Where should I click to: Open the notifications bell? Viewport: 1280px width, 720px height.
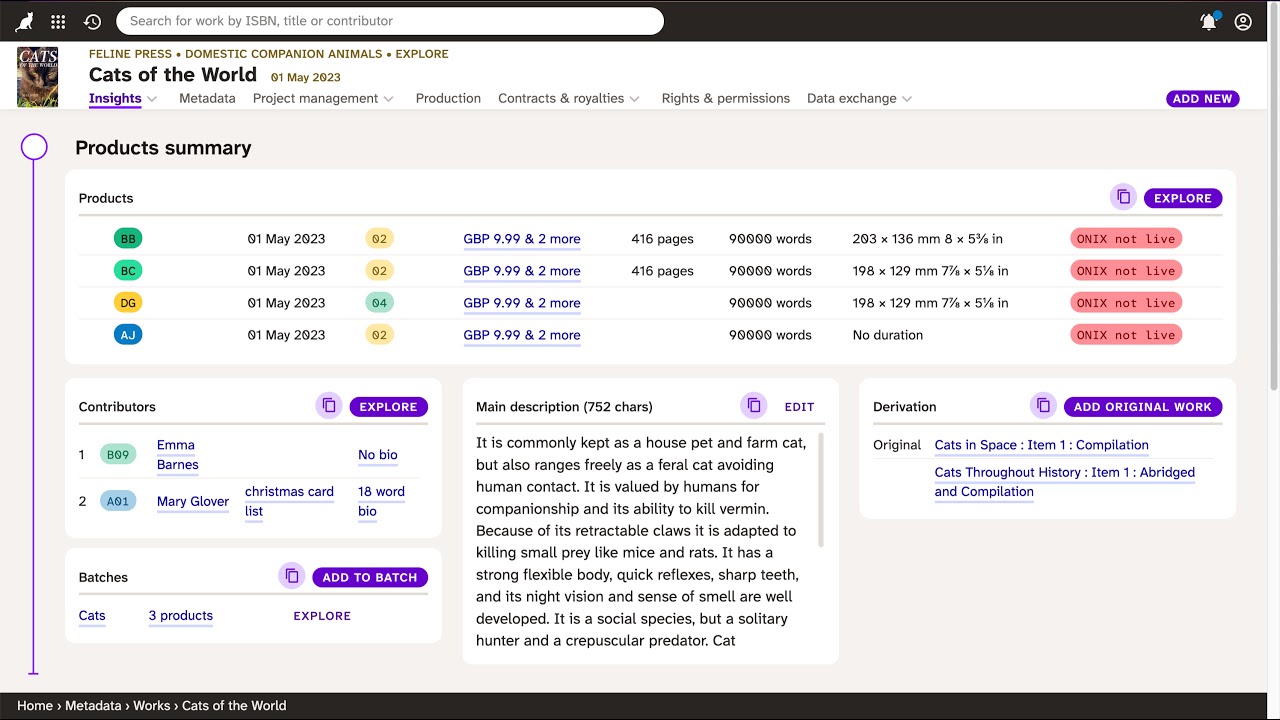[1209, 21]
